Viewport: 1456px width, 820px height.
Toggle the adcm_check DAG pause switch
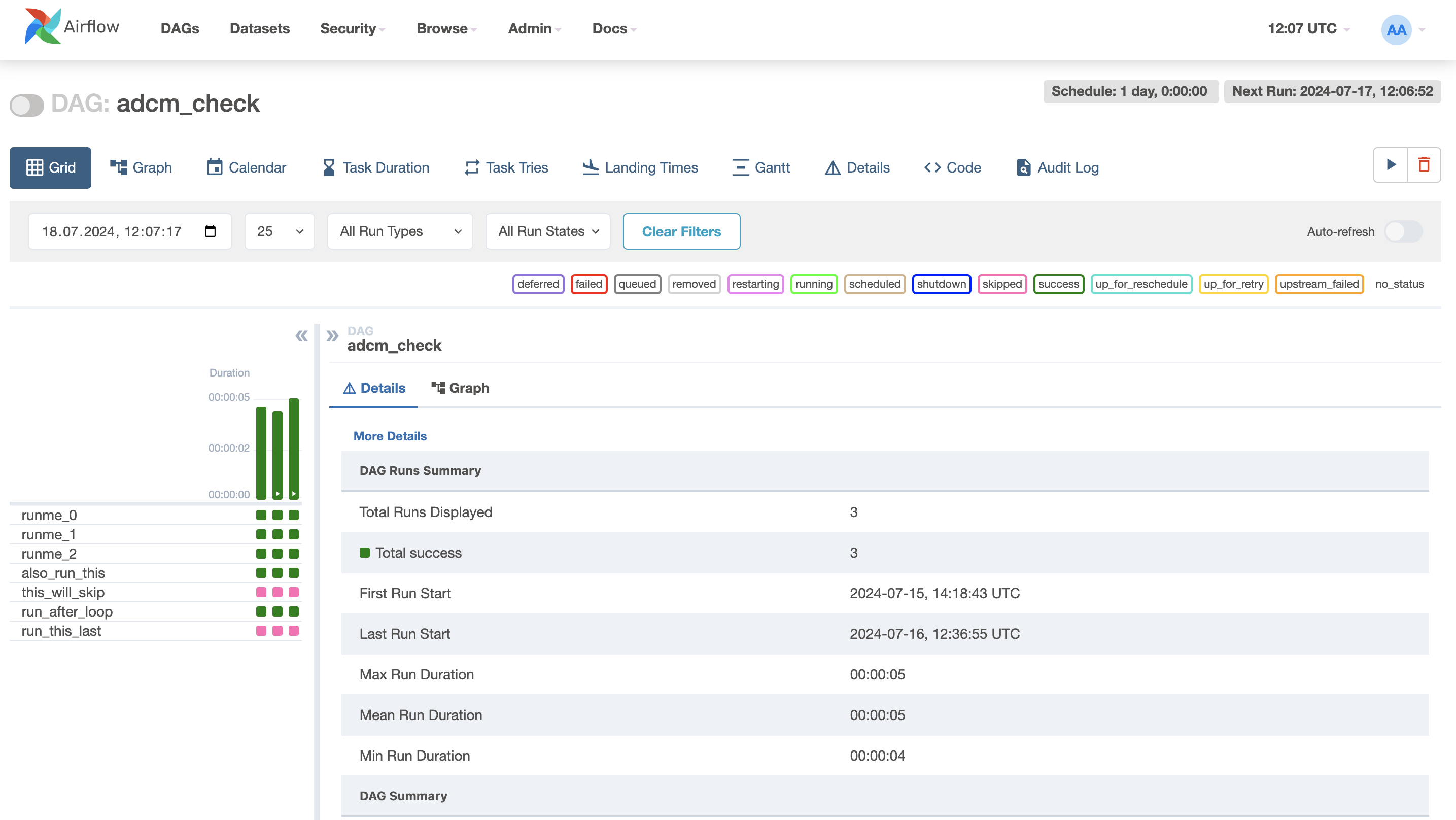26,105
